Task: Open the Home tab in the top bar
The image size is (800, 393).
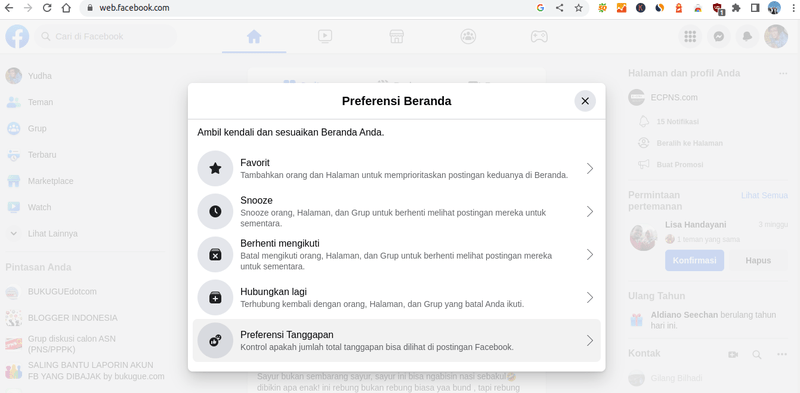Action: coord(254,36)
